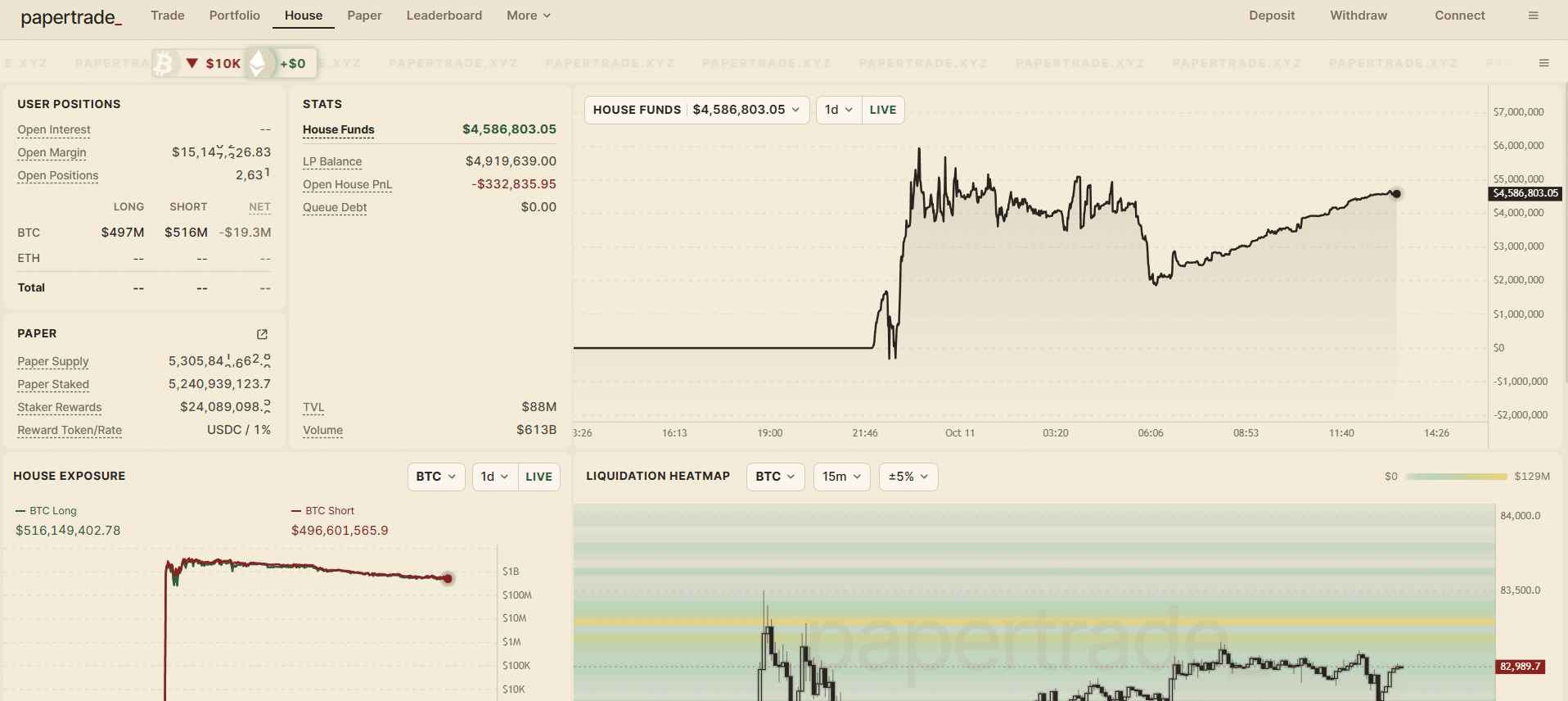Open the ticker bar menu icon
This screenshot has width=1568, height=701.
[x=1543, y=63]
